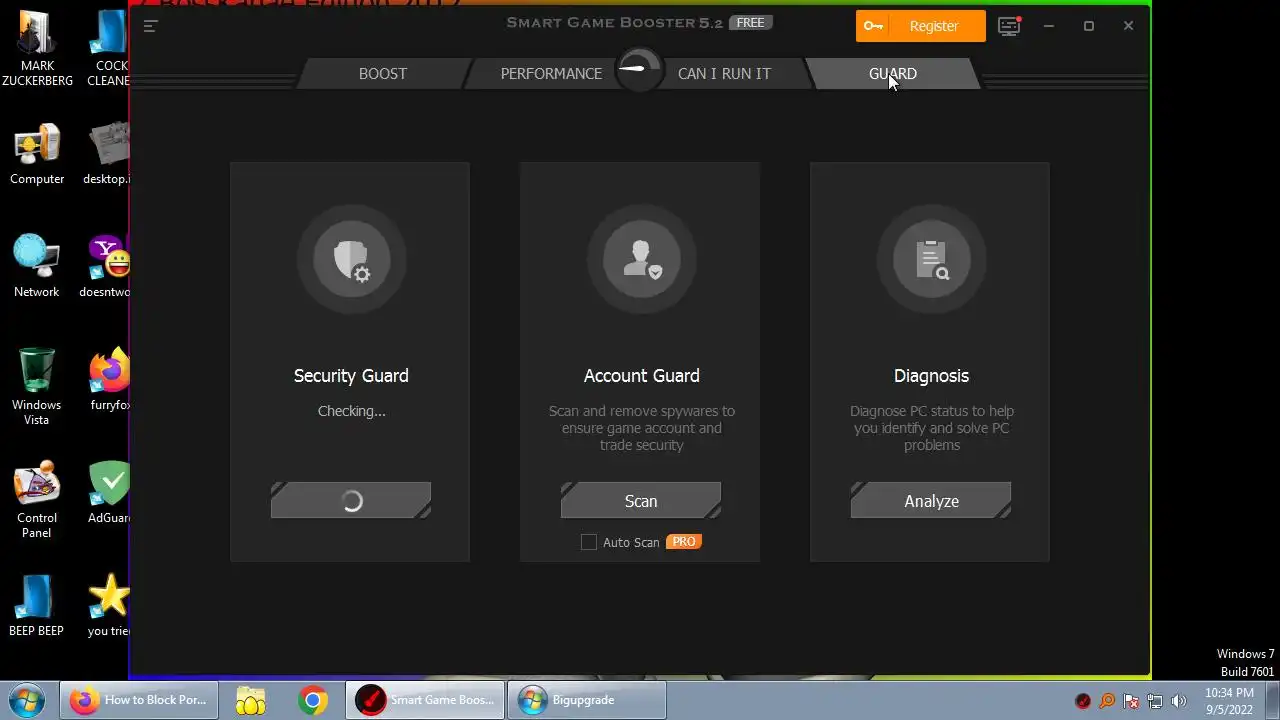1280x720 pixels.
Task: Open the desktop.ini desktop icon
Action: pyautogui.click(x=108, y=155)
